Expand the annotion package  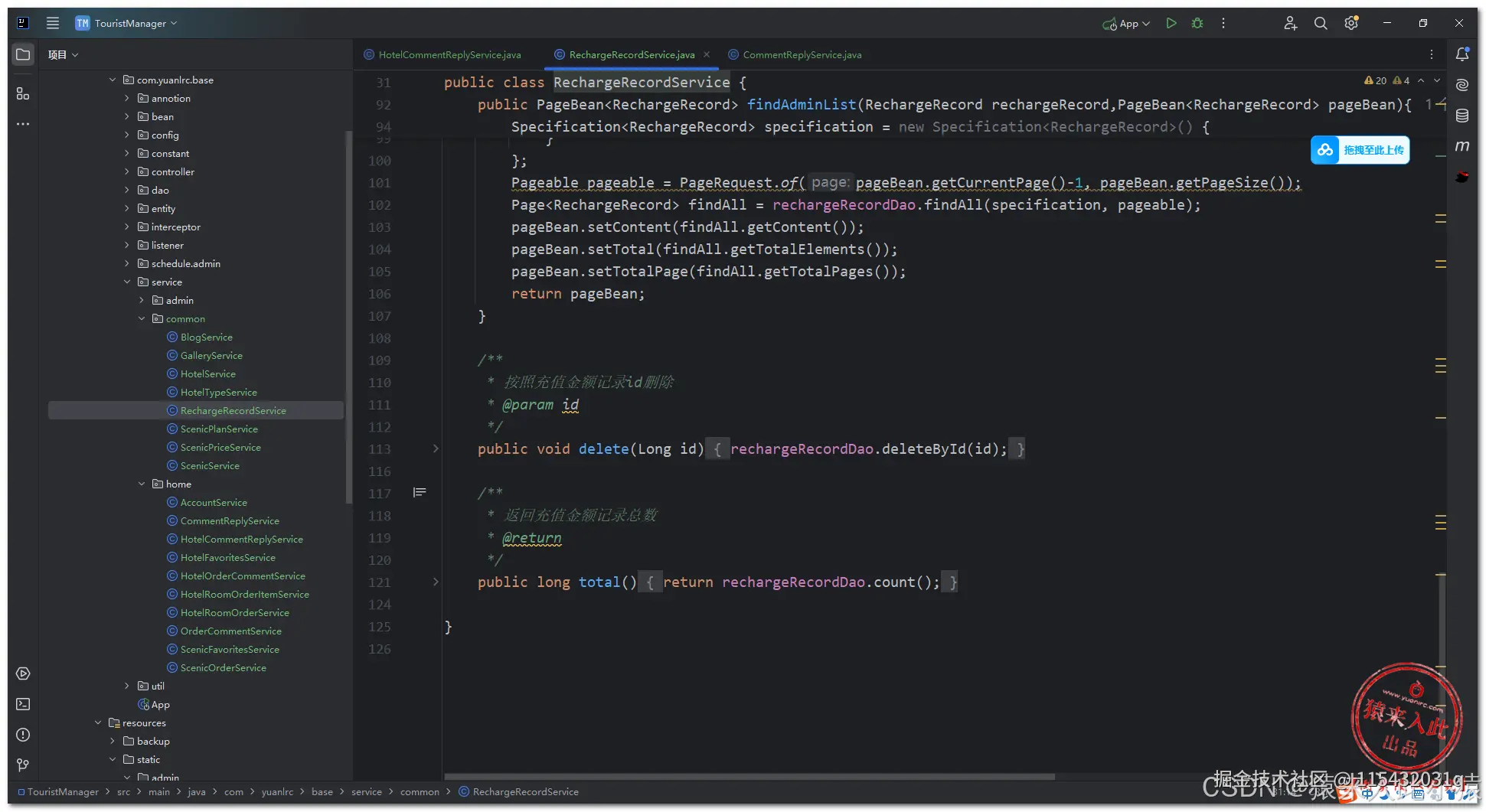(127, 98)
